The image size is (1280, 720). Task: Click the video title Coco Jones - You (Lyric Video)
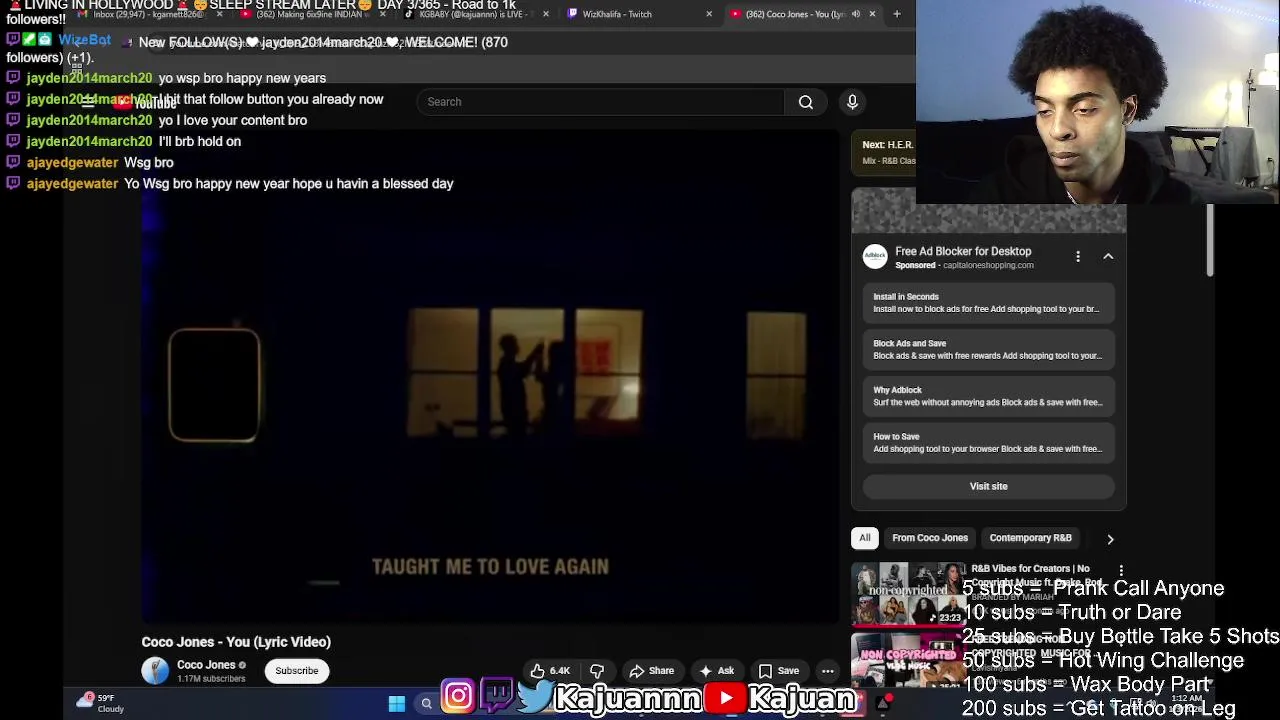point(236,642)
